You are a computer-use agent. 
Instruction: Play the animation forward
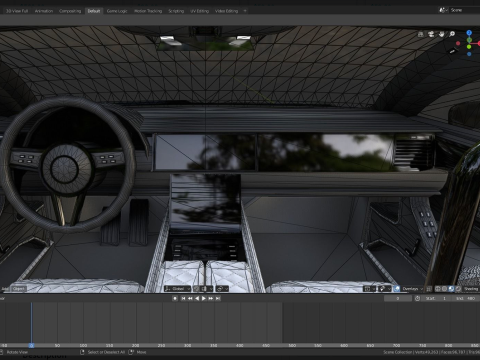coord(204,298)
